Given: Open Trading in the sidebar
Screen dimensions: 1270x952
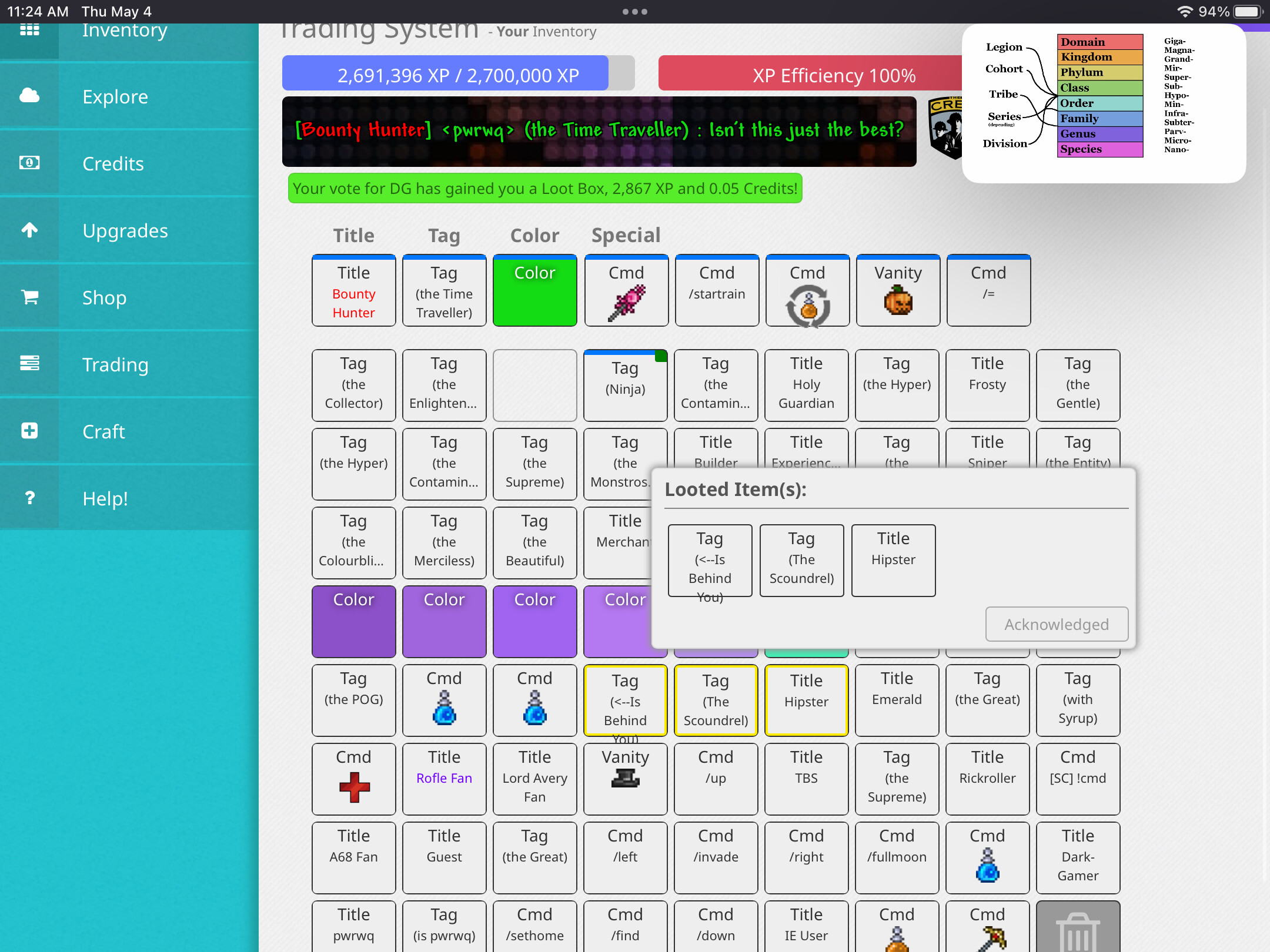Looking at the screenshot, I should 129,364.
